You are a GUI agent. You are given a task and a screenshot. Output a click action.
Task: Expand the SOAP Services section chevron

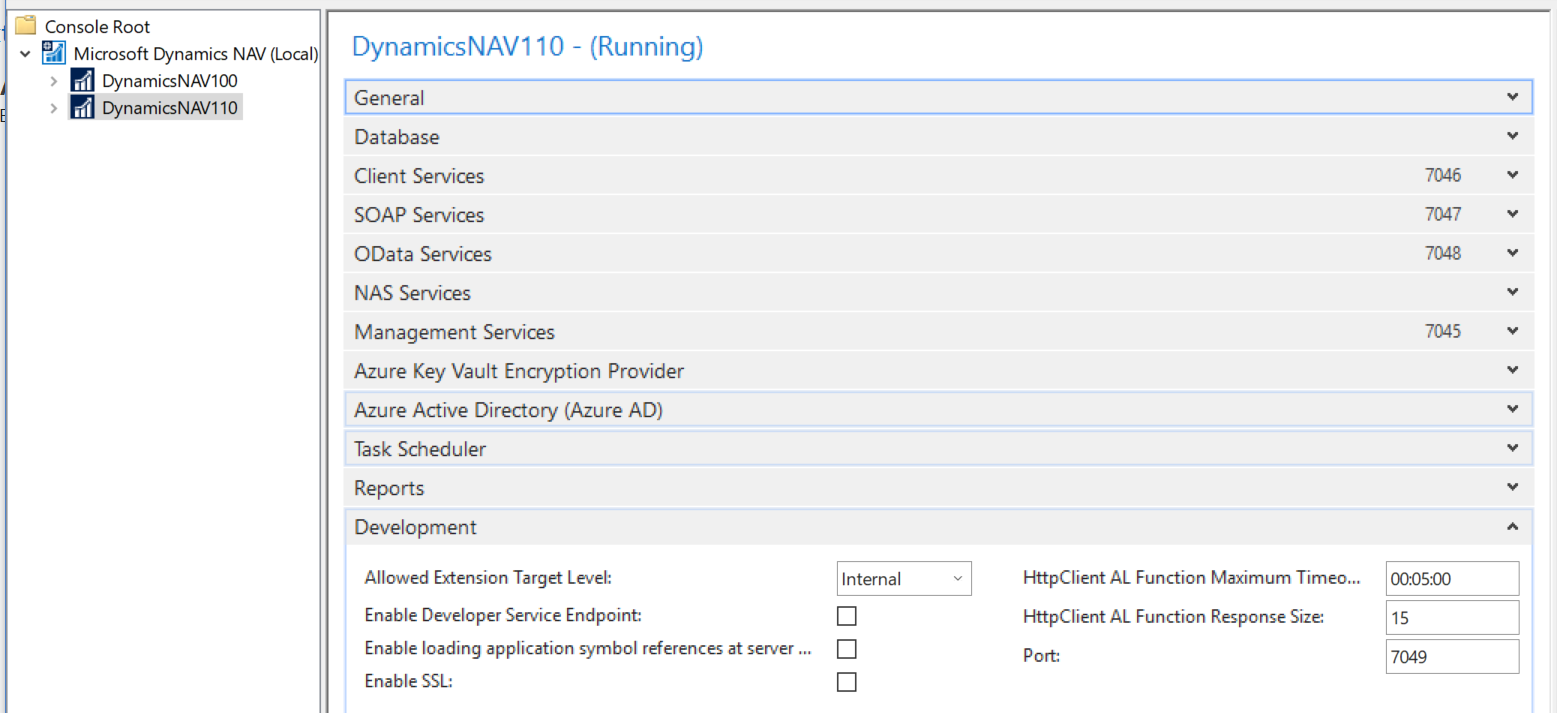tap(1512, 214)
